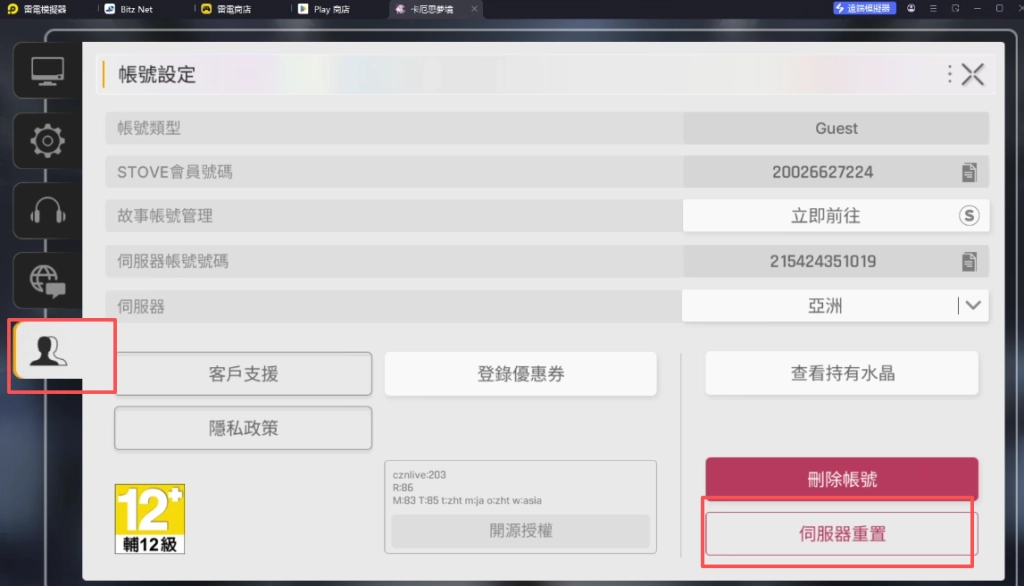This screenshot has width=1024, height=586.
Task: Copy the 伺服器帳號號碼 number
Action: (968, 262)
